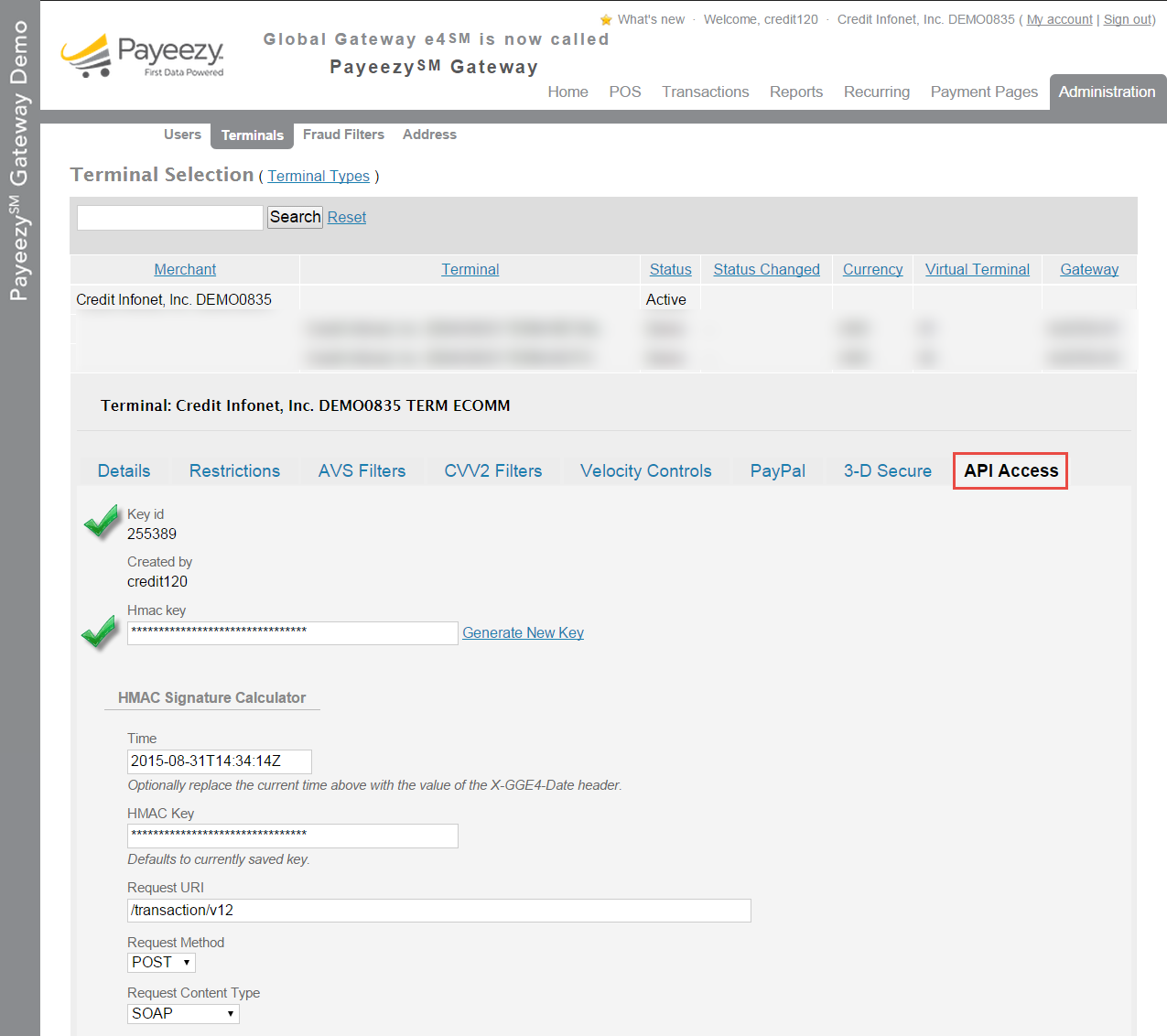Click the Search button
The image size is (1167, 1036).
point(294,217)
